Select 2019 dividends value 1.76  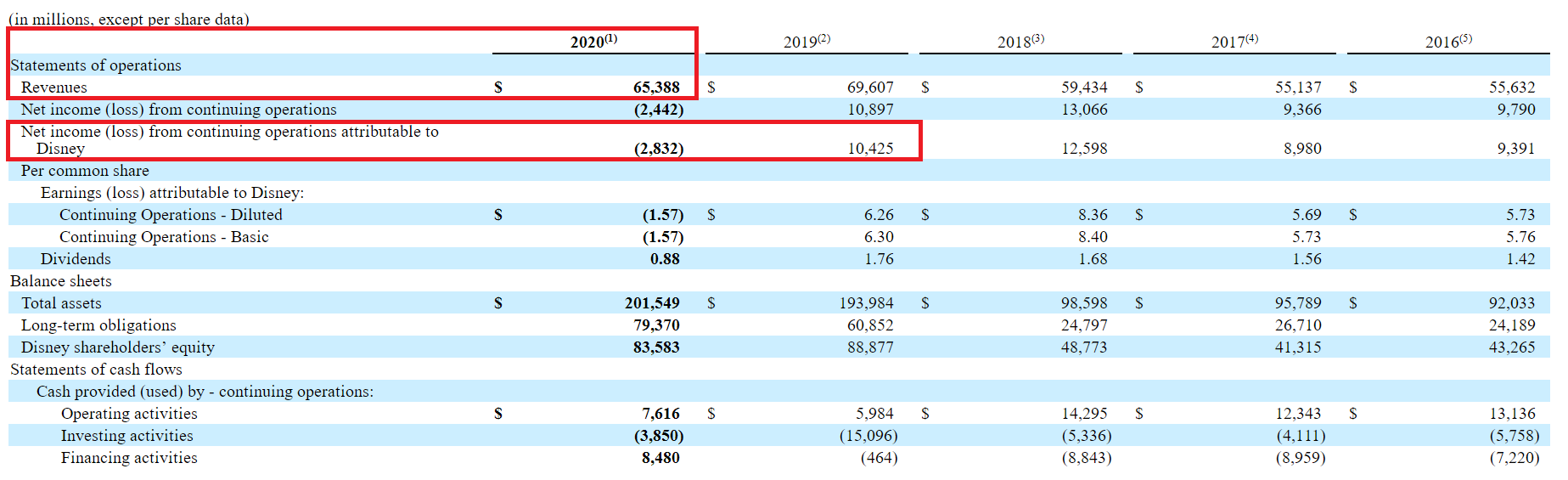879,259
